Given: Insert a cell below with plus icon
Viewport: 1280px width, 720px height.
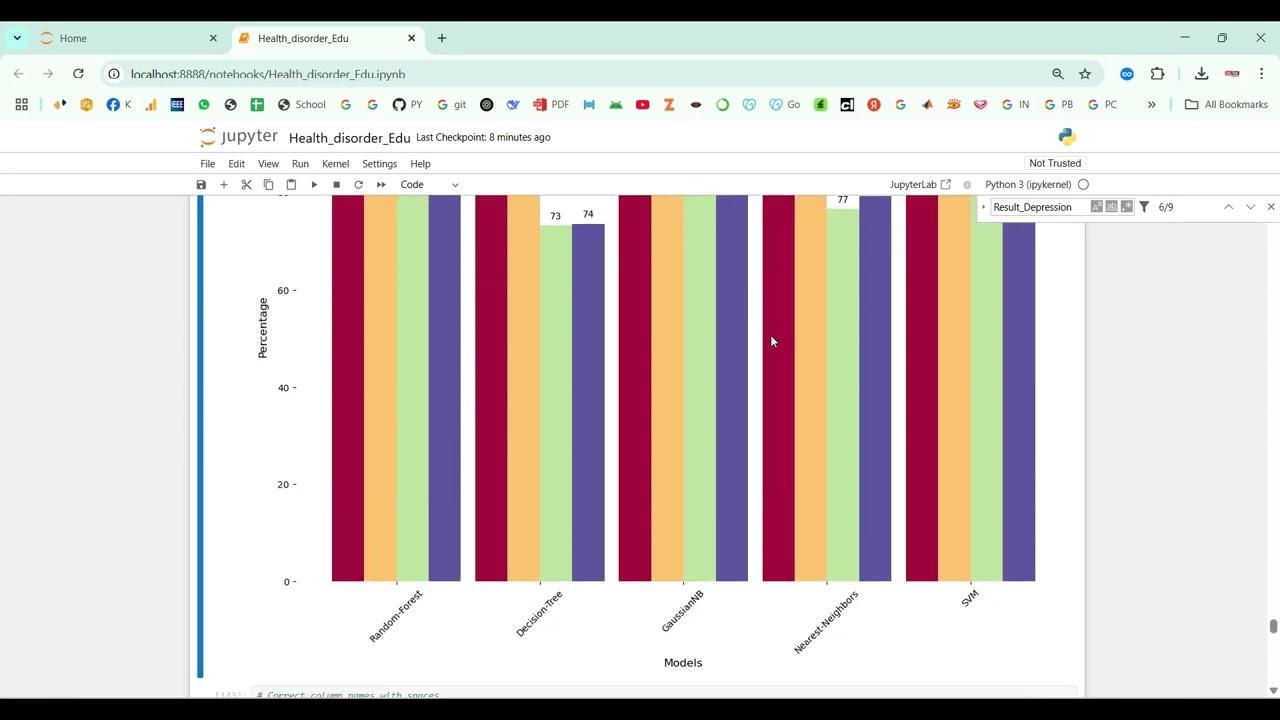Looking at the screenshot, I should click(224, 185).
